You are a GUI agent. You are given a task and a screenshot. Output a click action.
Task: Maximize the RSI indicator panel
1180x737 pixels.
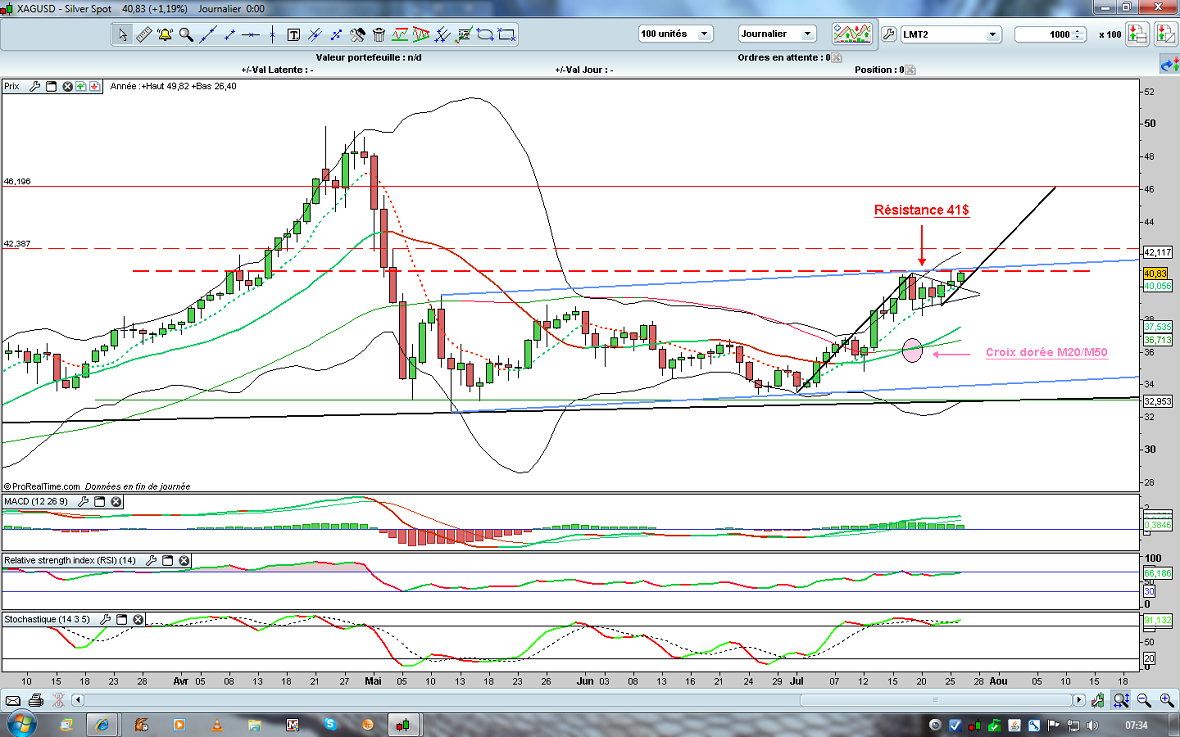pos(167,561)
